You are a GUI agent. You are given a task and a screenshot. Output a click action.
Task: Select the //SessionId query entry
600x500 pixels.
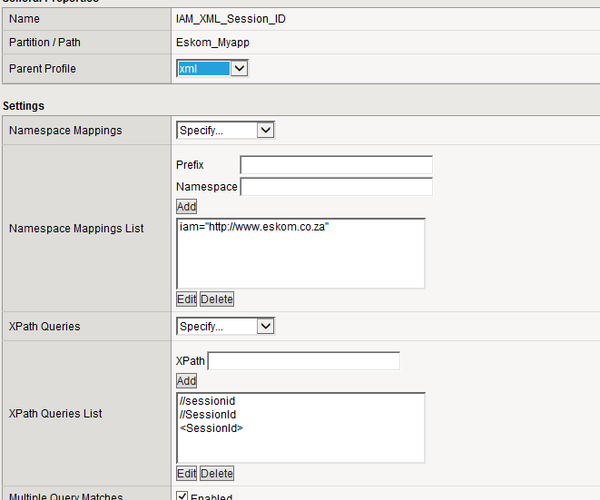[207, 414]
